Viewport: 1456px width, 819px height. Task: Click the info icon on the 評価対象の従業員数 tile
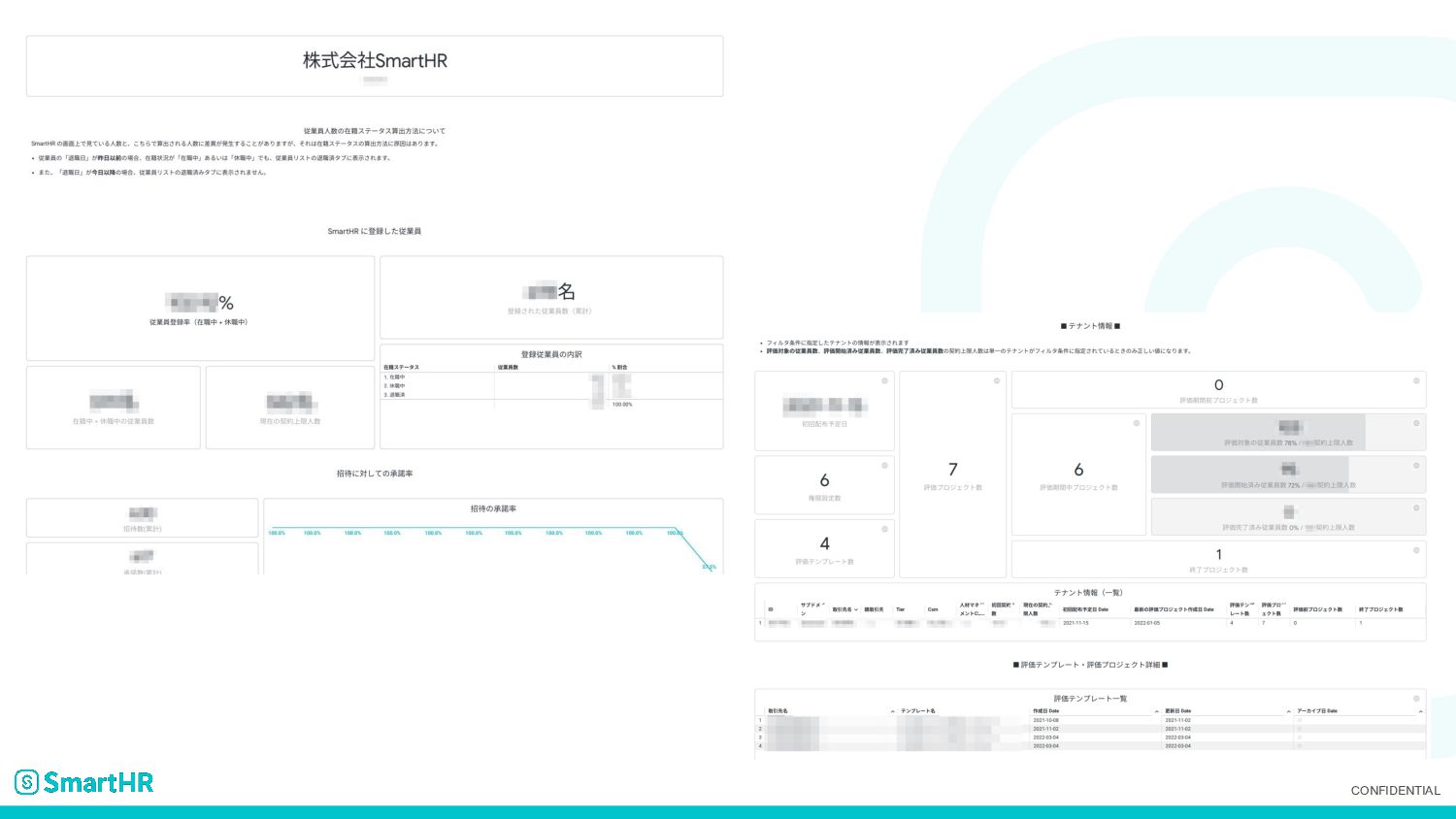[1416, 423]
